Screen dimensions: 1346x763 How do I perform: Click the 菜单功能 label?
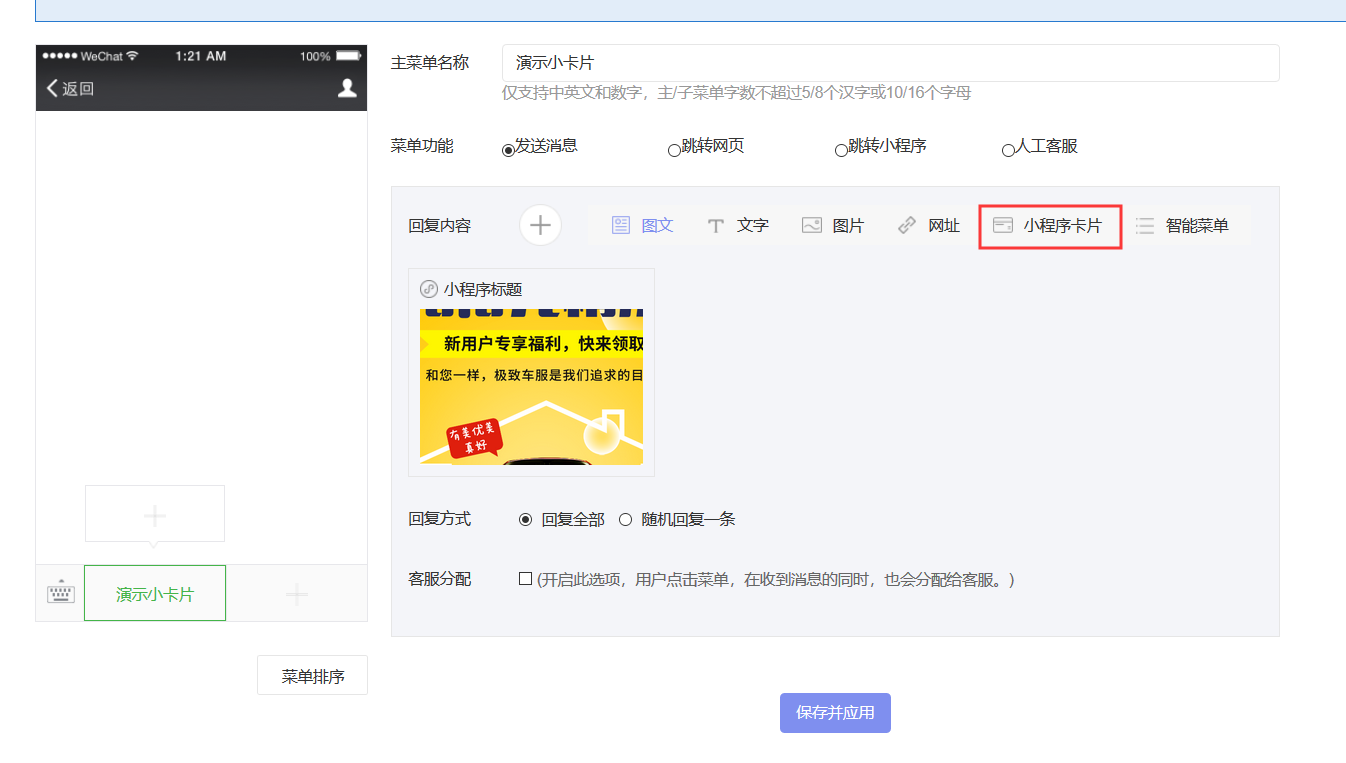pyautogui.click(x=421, y=146)
